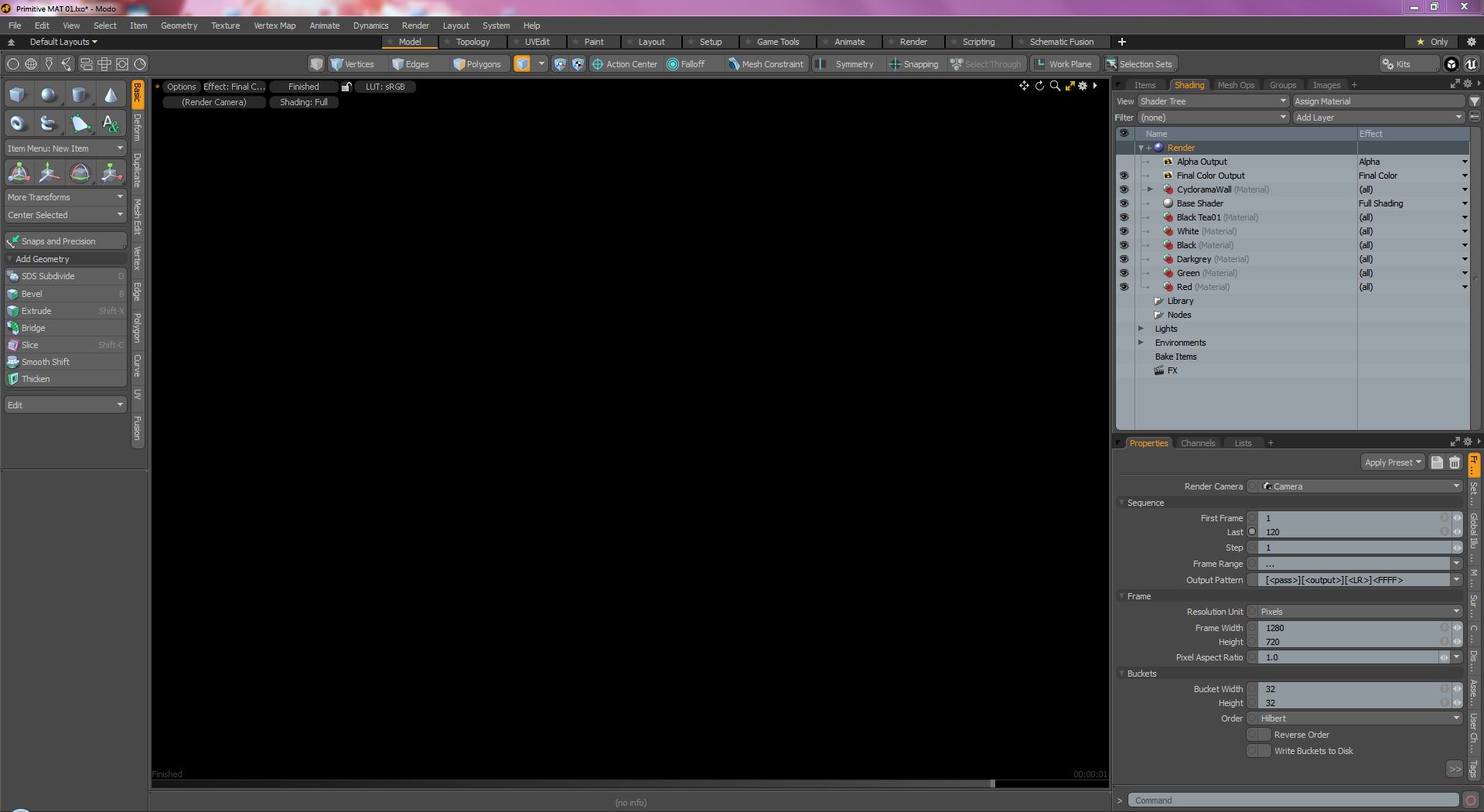Viewport: 1484px width, 812px height.
Task: Click the Bevel tool
Action: coord(66,294)
